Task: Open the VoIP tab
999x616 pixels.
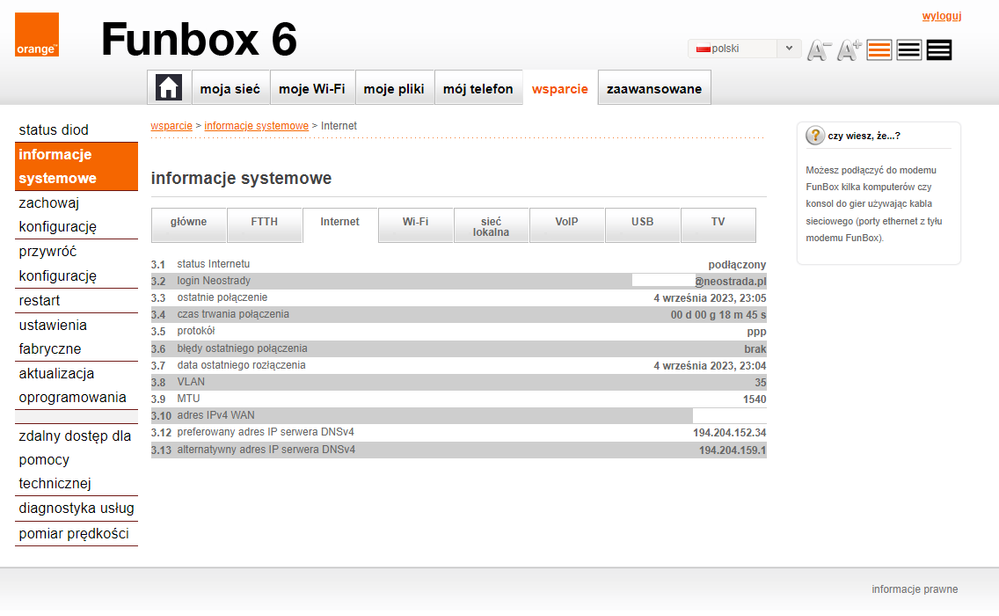Action: pos(567,222)
